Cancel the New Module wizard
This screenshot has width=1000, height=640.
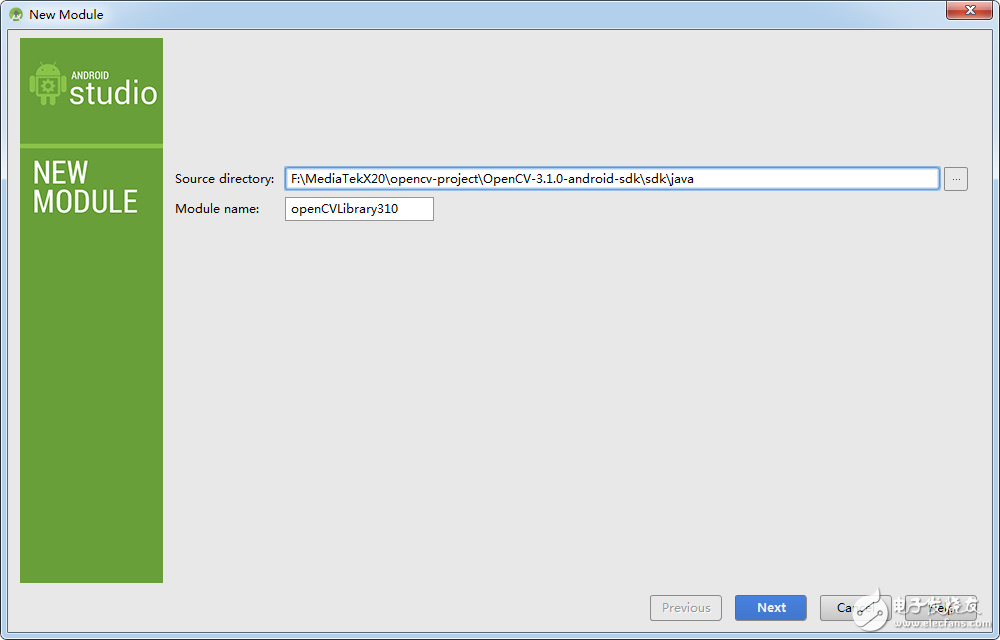(855, 607)
